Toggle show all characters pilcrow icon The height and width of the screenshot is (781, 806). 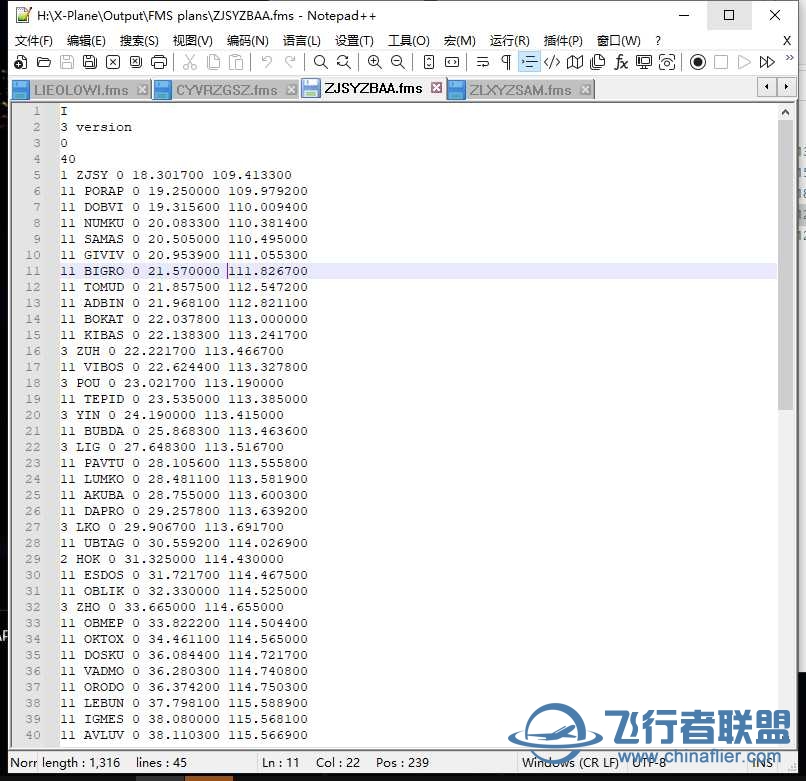tap(506, 62)
